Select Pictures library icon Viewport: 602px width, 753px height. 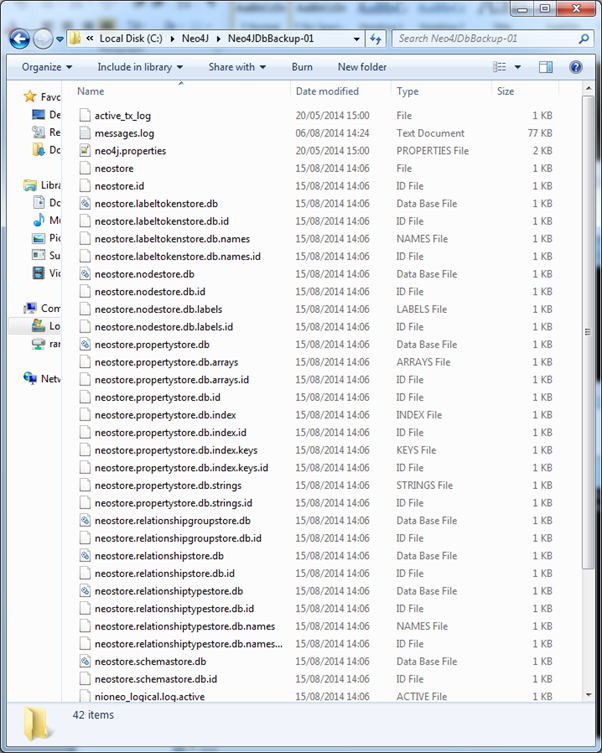point(38,238)
